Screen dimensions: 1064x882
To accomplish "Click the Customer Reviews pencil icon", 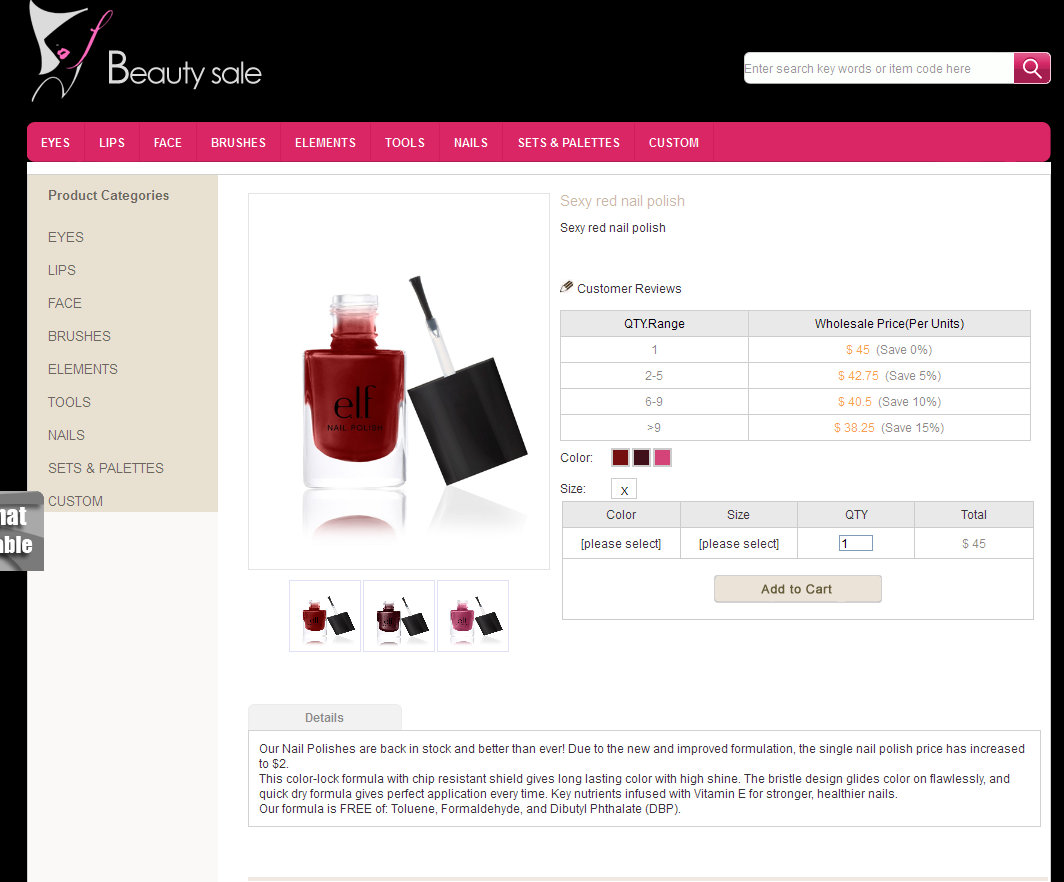I will coord(567,287).
